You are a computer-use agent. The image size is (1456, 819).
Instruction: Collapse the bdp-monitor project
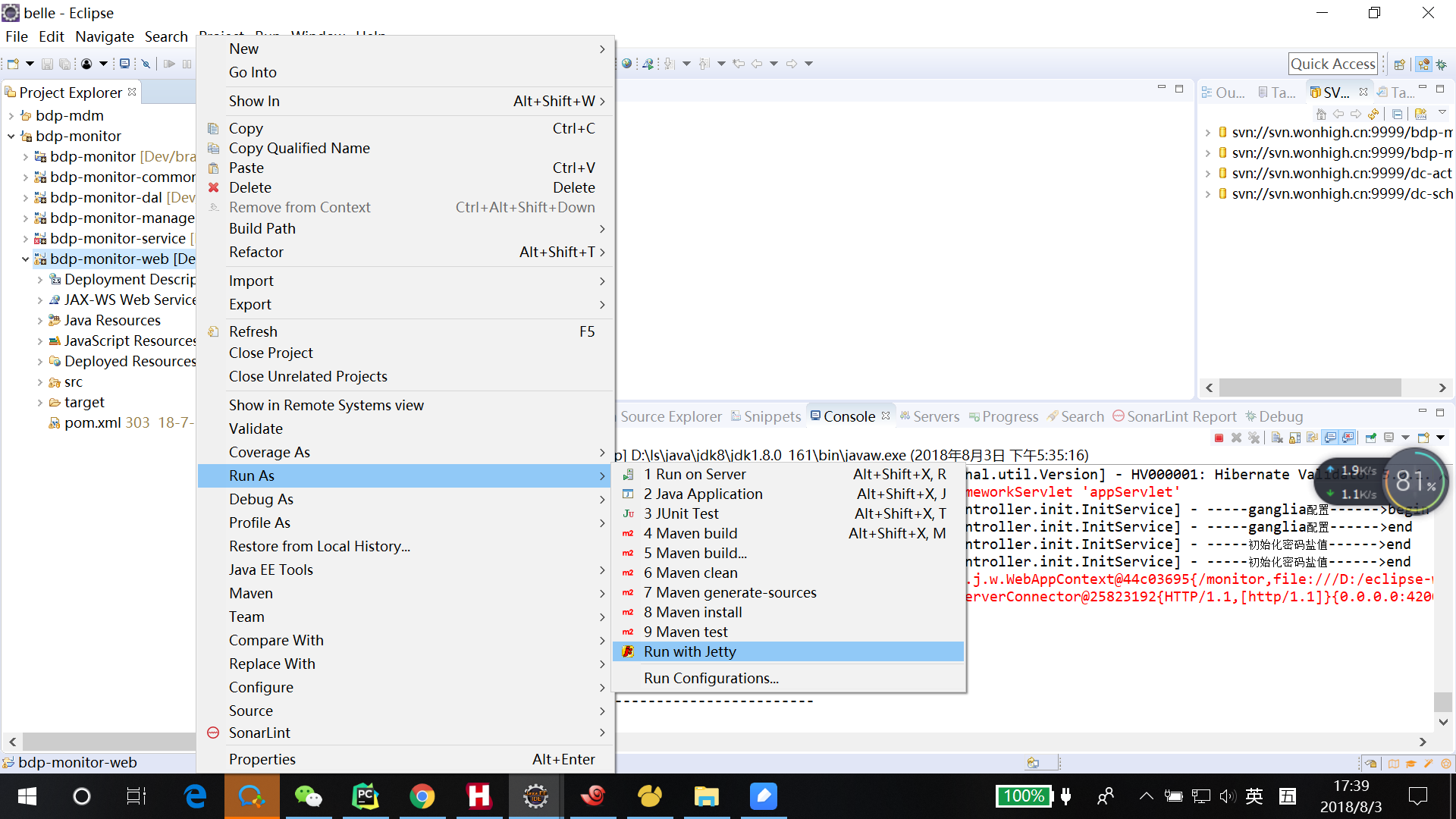point(11,136)
